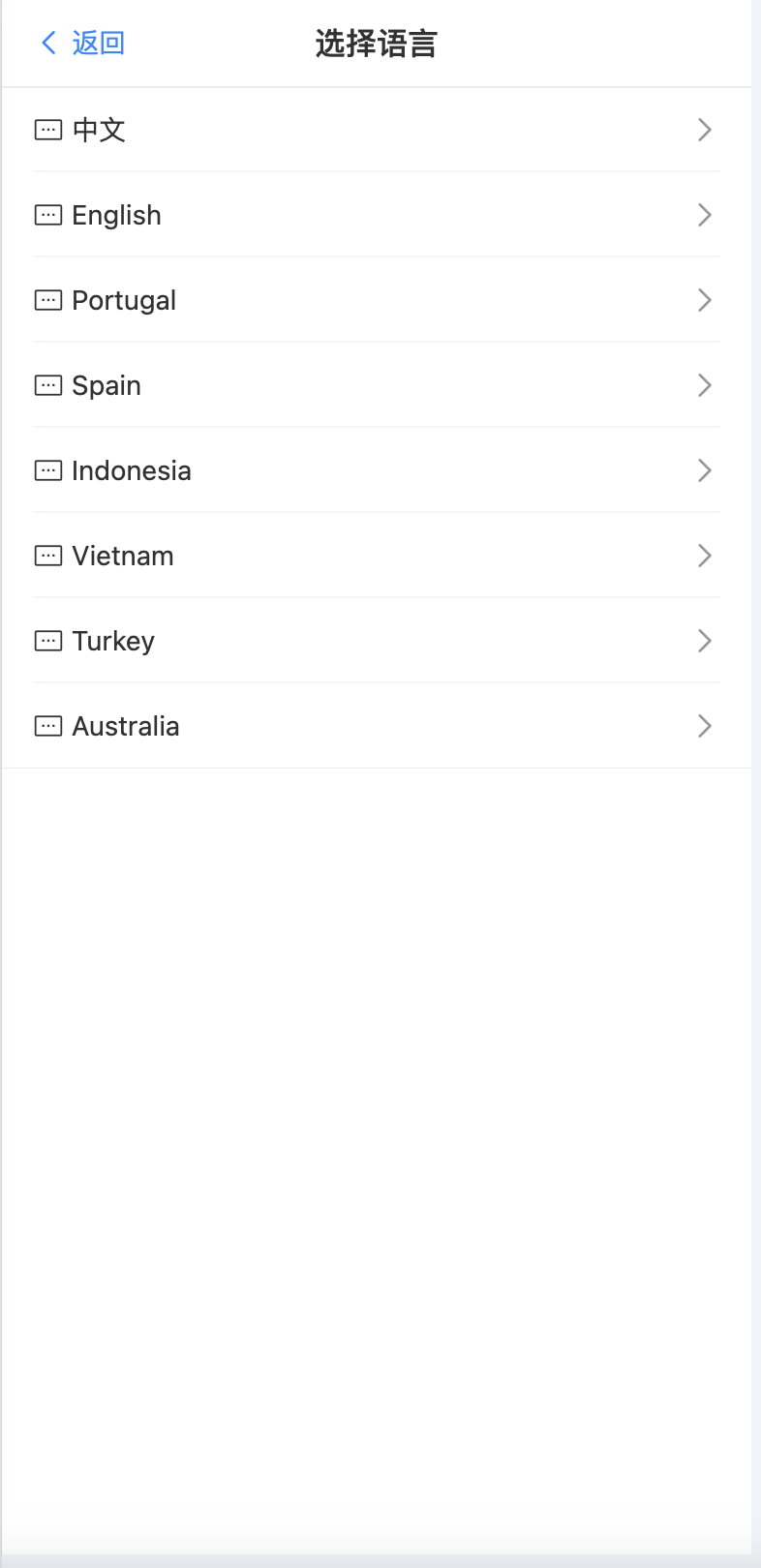This screenshot has width=761, height=1568.
Task: Click the icon beside Vietnam
Action: pos(48,556)
